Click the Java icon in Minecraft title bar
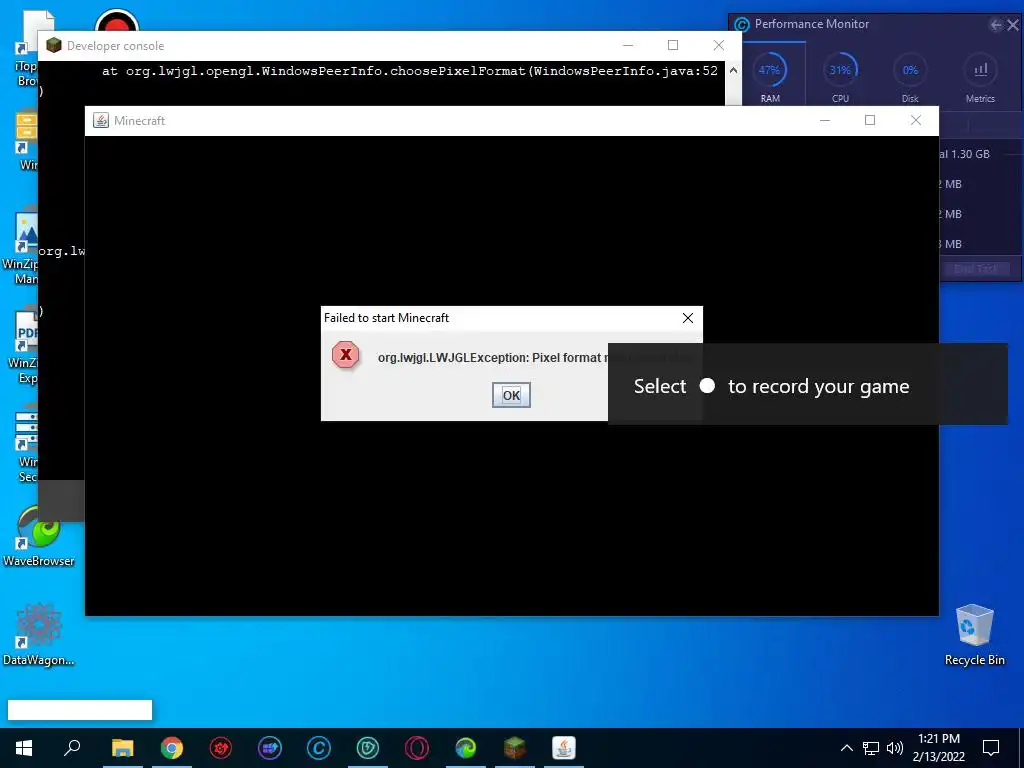Viewport: 1024px width, 768px height. (101, 120)
